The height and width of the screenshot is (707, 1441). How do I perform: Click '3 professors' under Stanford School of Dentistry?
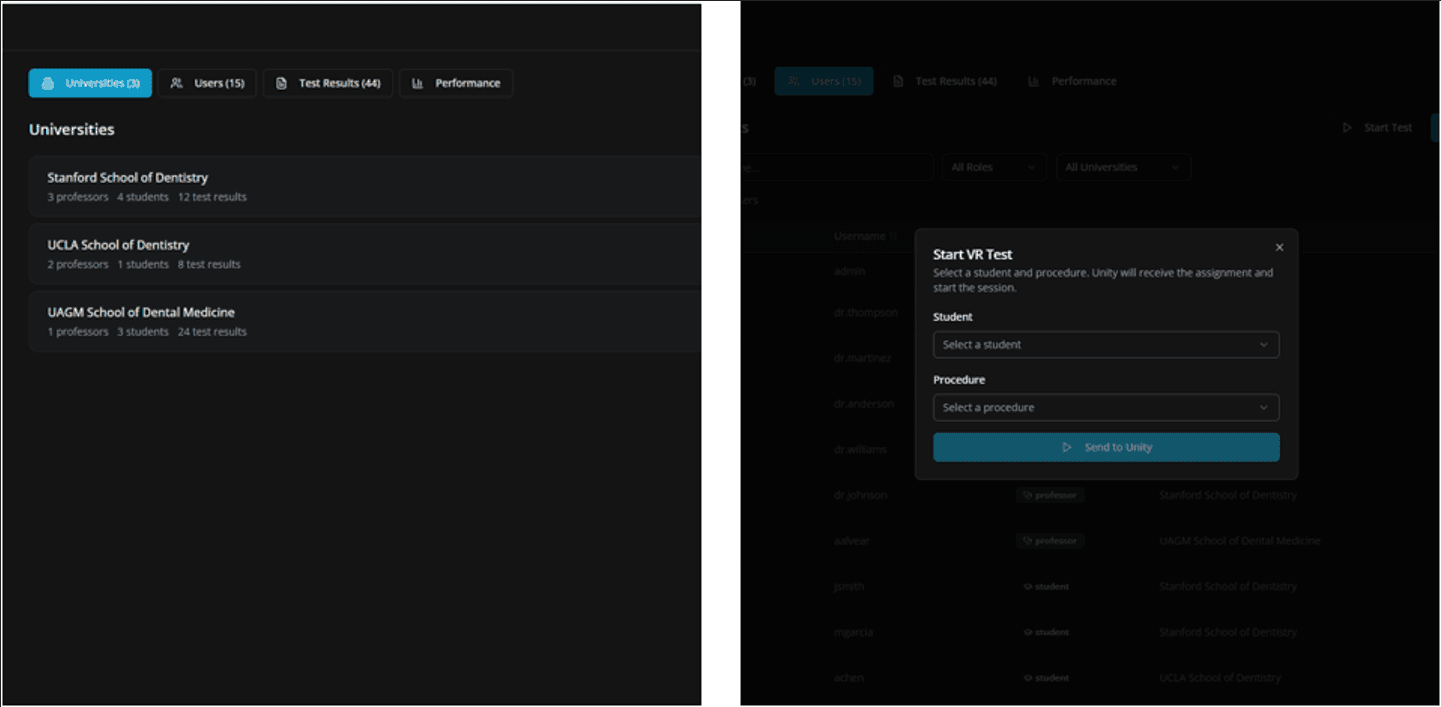click(78, 197)
